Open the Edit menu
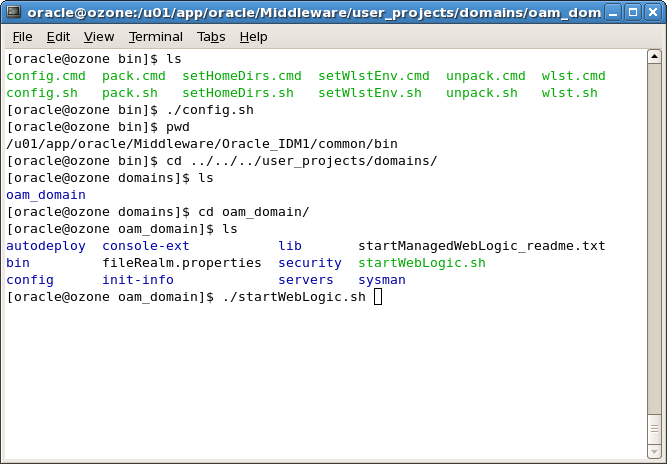This screenshot has width=667, height=464. (x=58, y=37)
